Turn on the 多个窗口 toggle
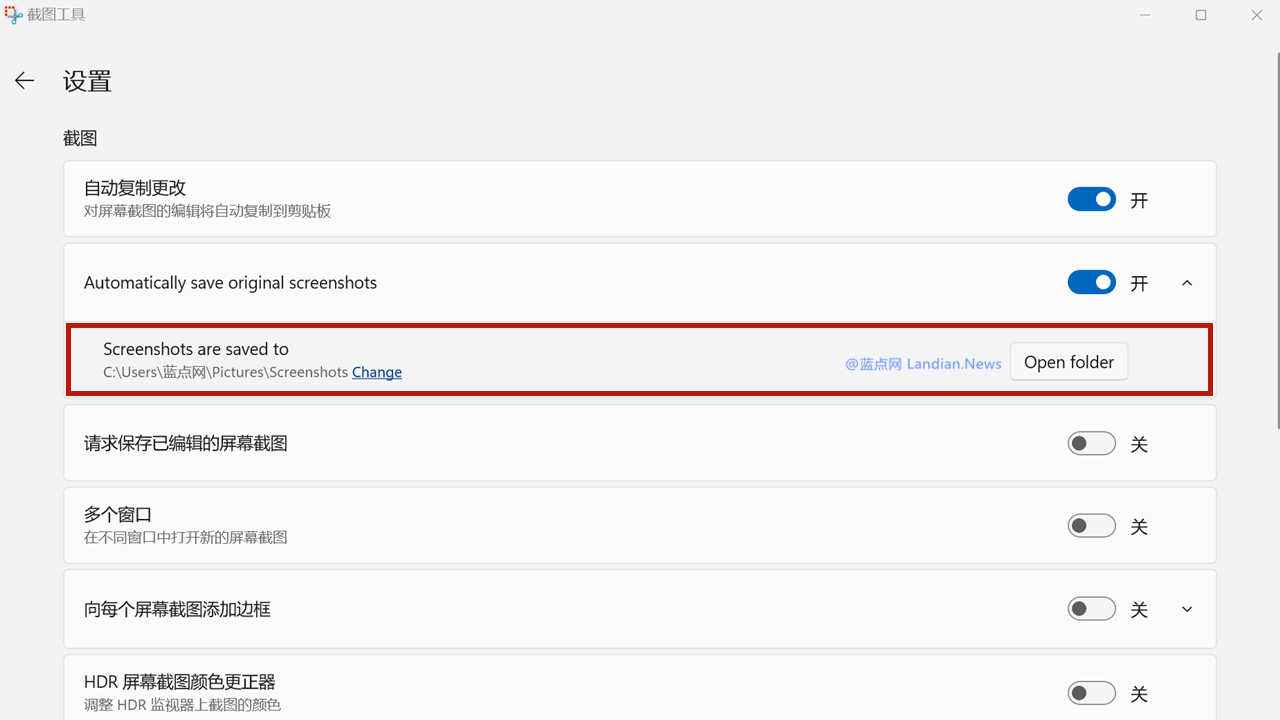Viewport: 1280px width, 720px height. [x=1091, y=526]
